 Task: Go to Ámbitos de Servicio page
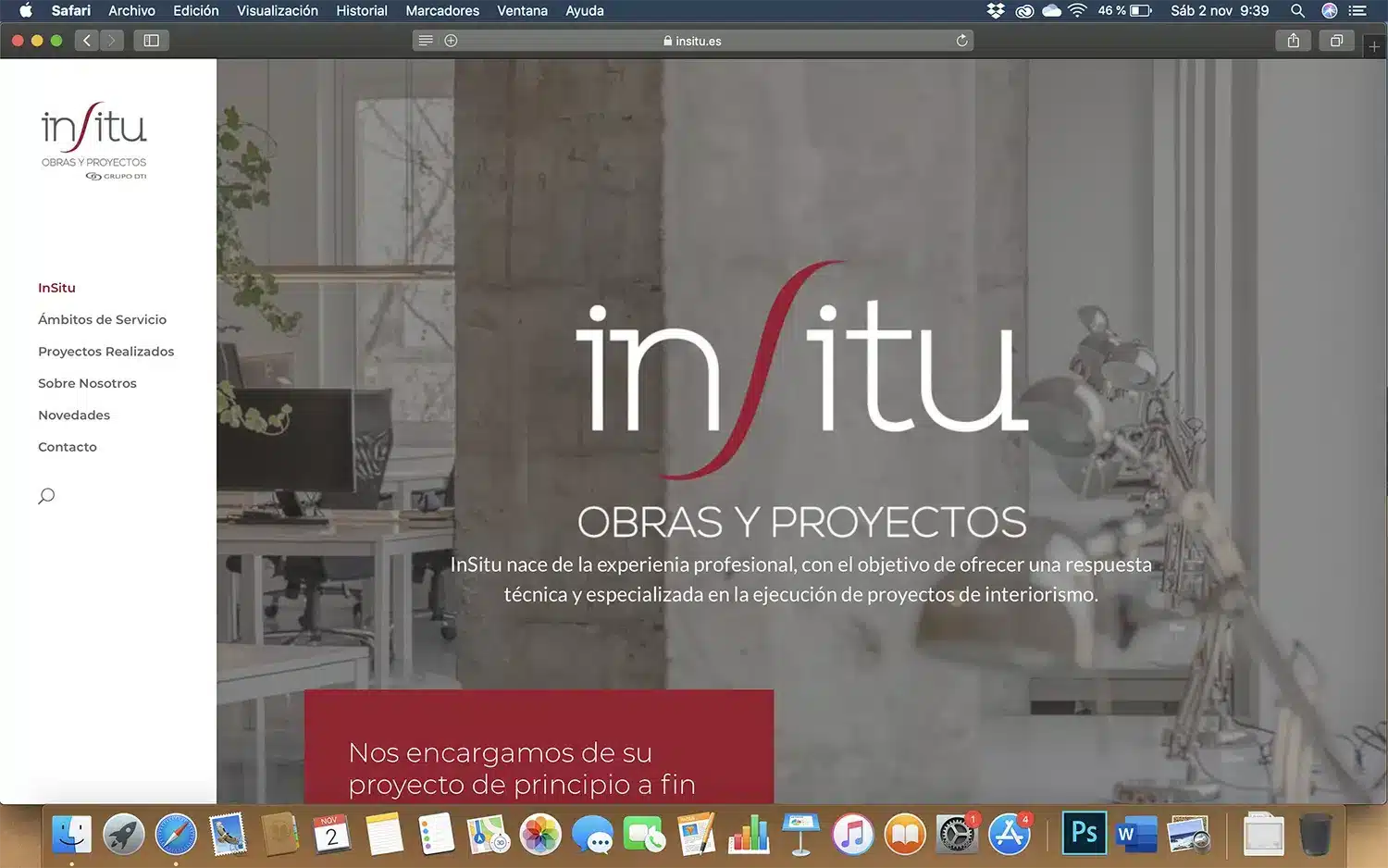(102, 319)
